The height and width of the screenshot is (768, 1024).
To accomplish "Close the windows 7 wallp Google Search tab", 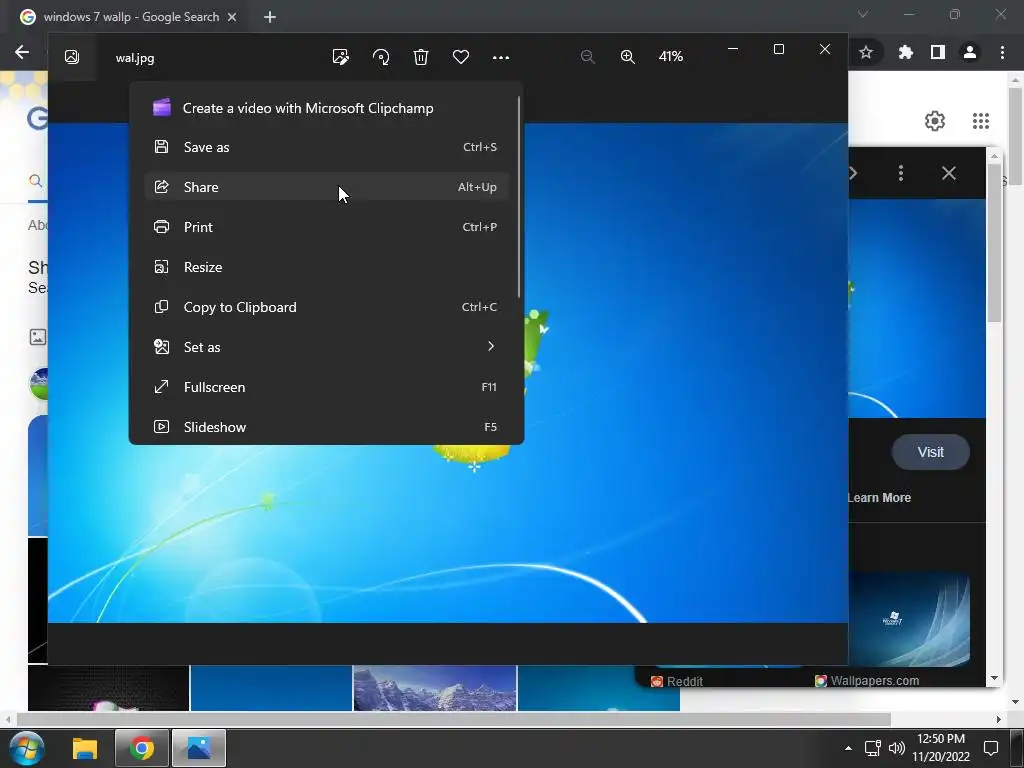I will [x=232, y=17].
